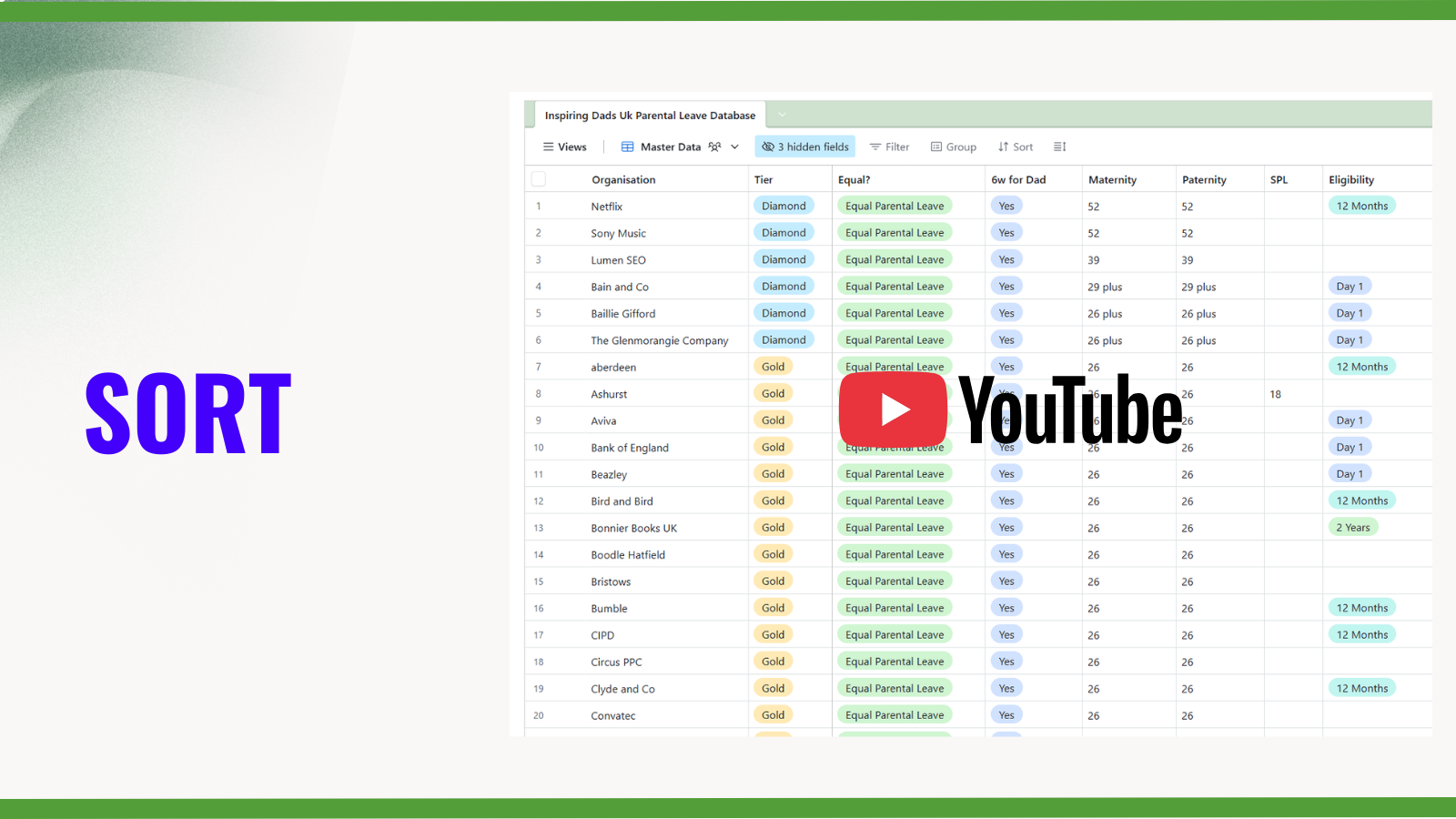Expand the Master Data view dropdown chevron
The height and width of the screenshot is (819, 1456).
tap(734, 147)
